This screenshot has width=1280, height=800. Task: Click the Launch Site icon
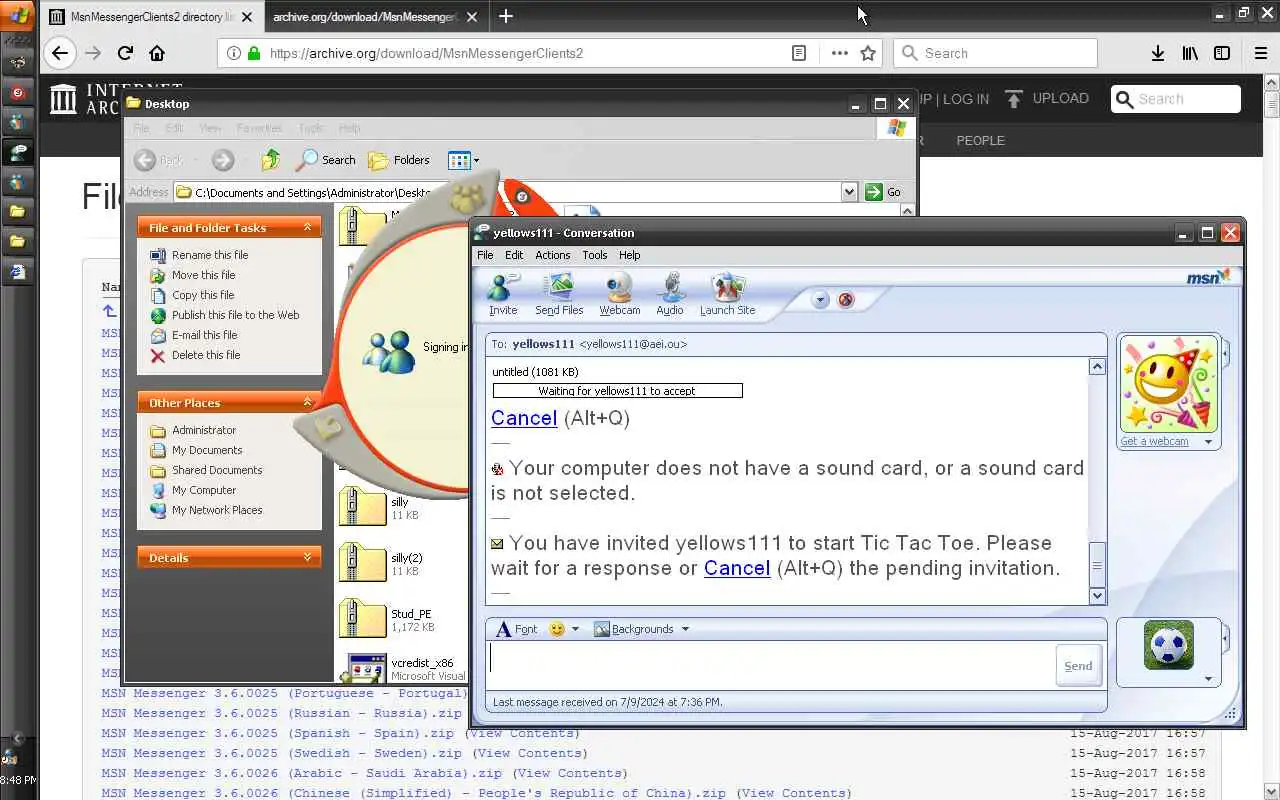point(728,294)
